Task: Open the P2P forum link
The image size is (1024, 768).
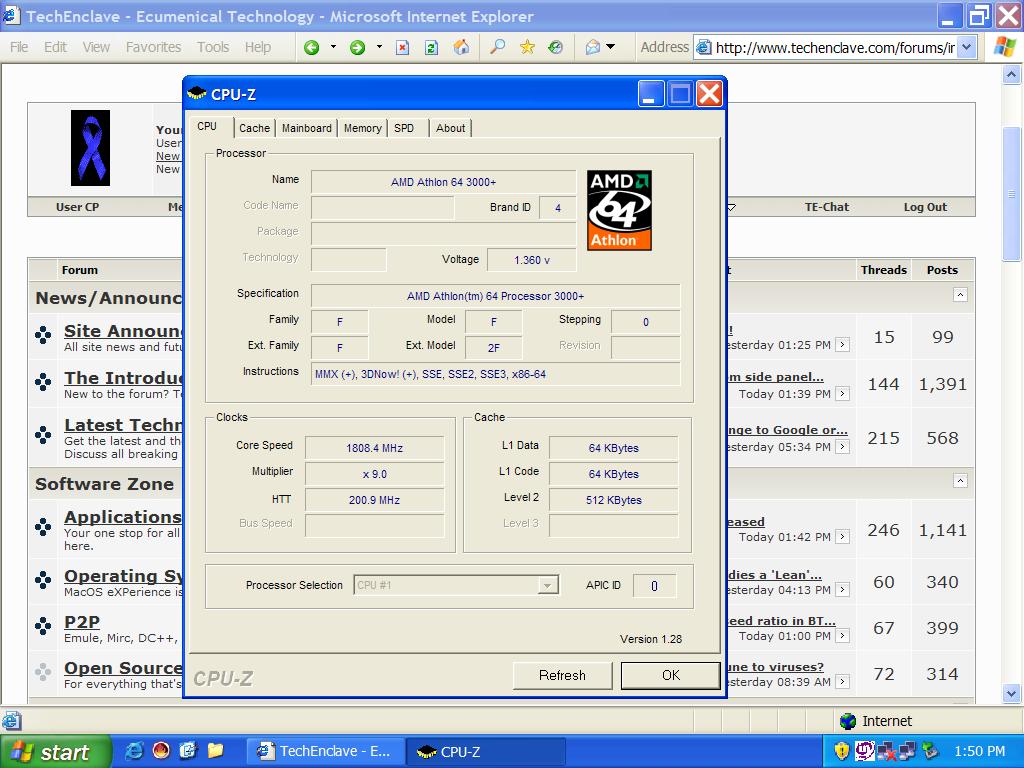Action: click(82, 622)
